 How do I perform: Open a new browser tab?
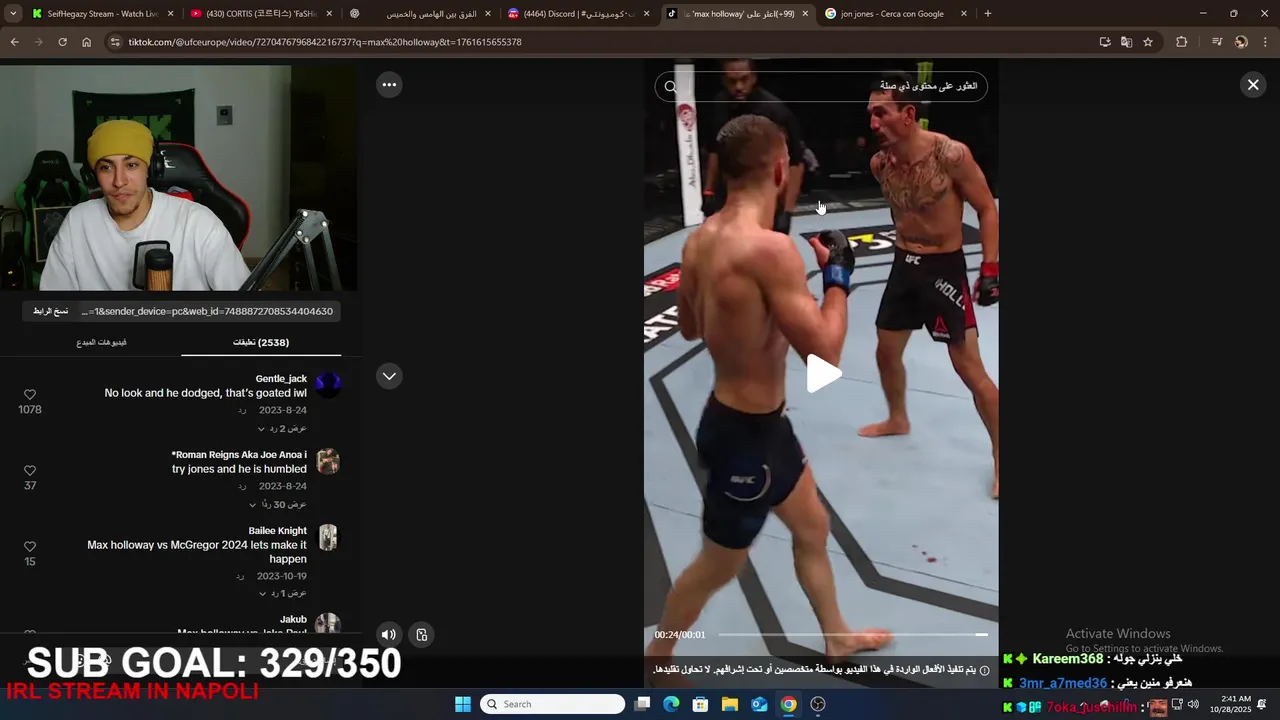[988, 14]
